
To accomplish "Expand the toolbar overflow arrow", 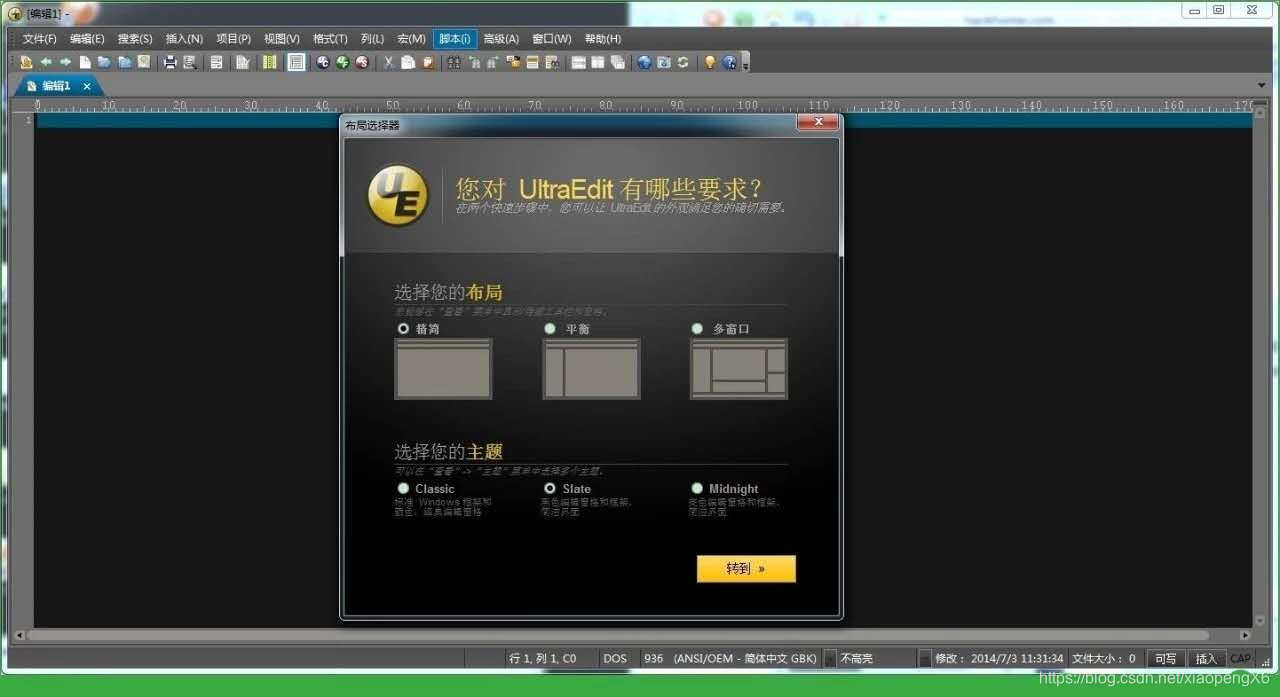I will [743, 66].
